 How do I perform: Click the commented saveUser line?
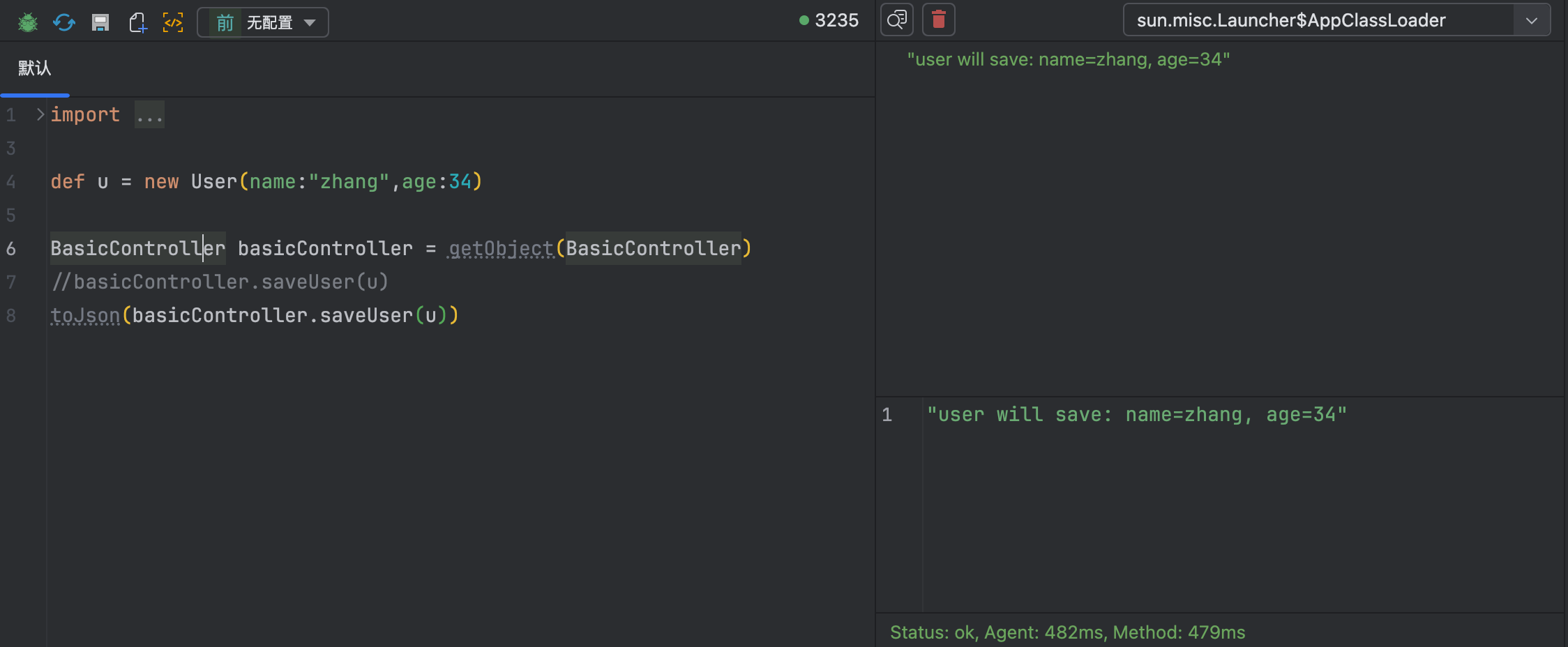(220, 282)
